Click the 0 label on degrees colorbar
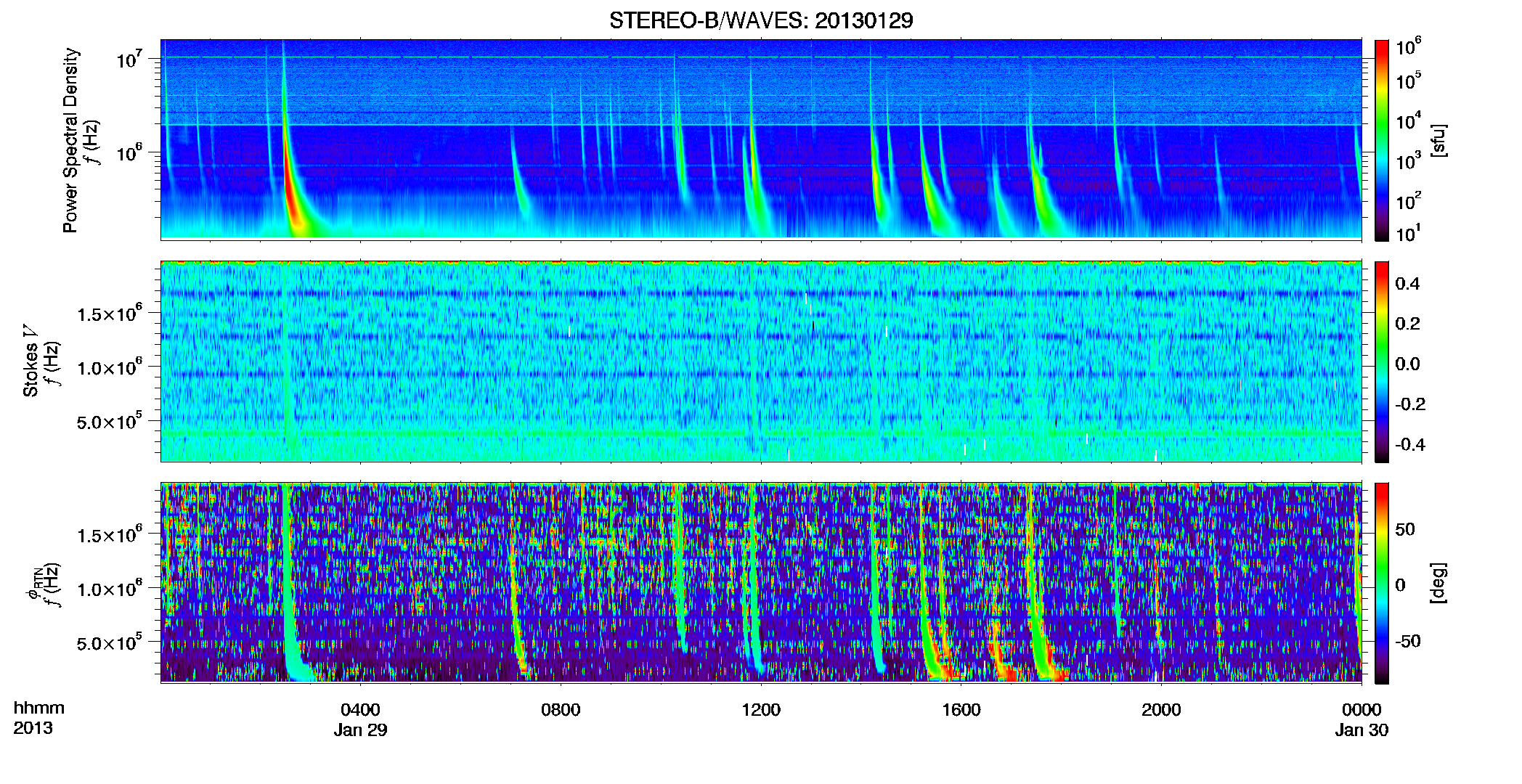Screen dimensions: 1522x784 tap(1400, 585)
